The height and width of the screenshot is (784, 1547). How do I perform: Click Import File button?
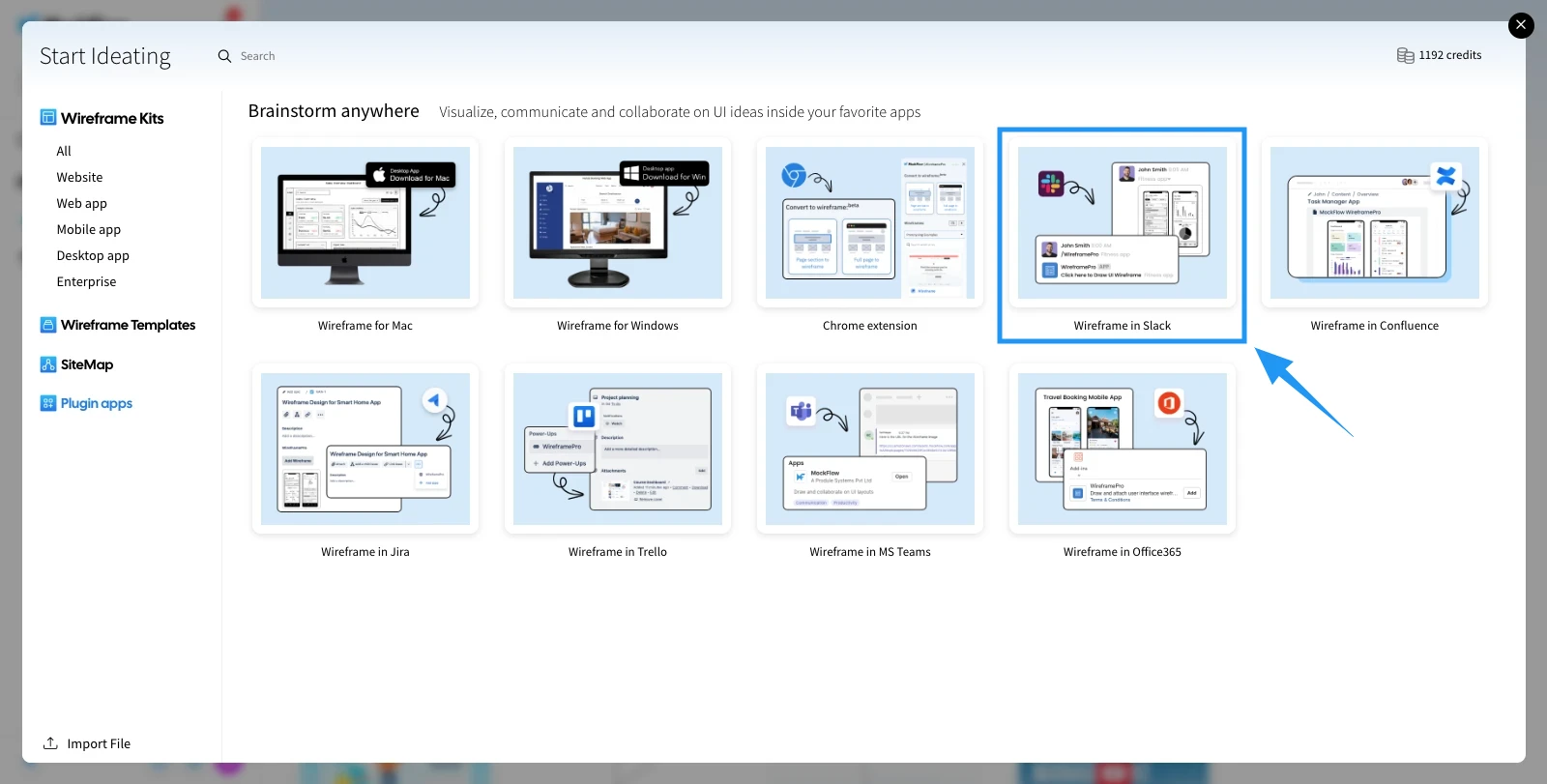click(99, 743)
